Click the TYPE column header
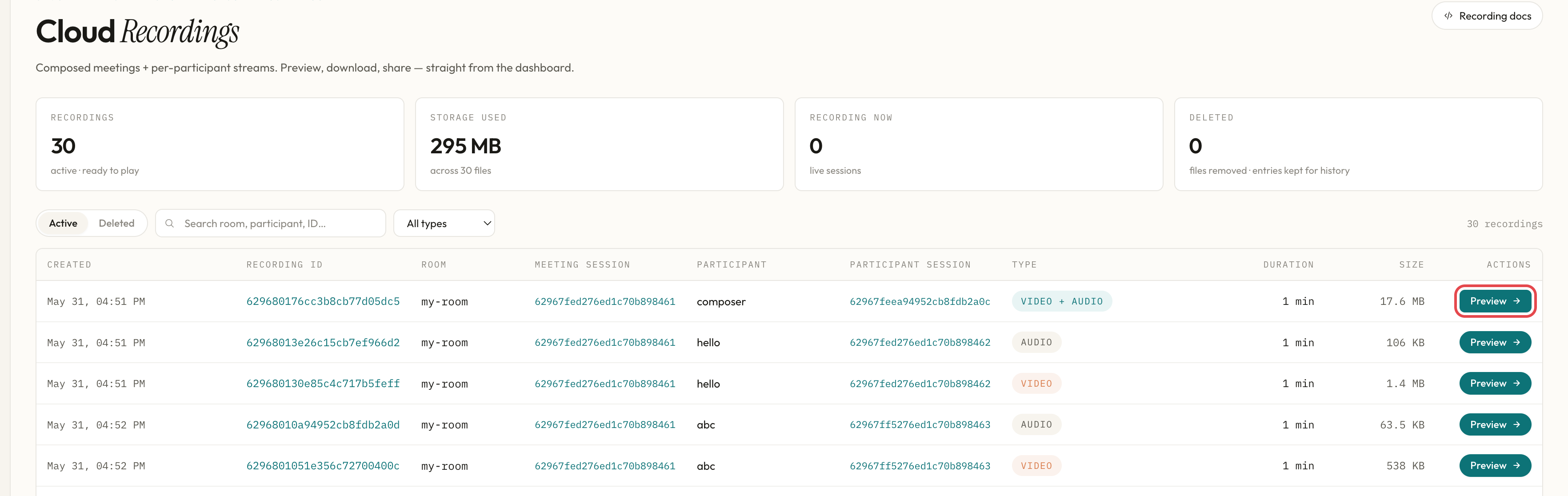Image resolution: width=1568 pixels, height=496 pixels. tap(1024, 265)
